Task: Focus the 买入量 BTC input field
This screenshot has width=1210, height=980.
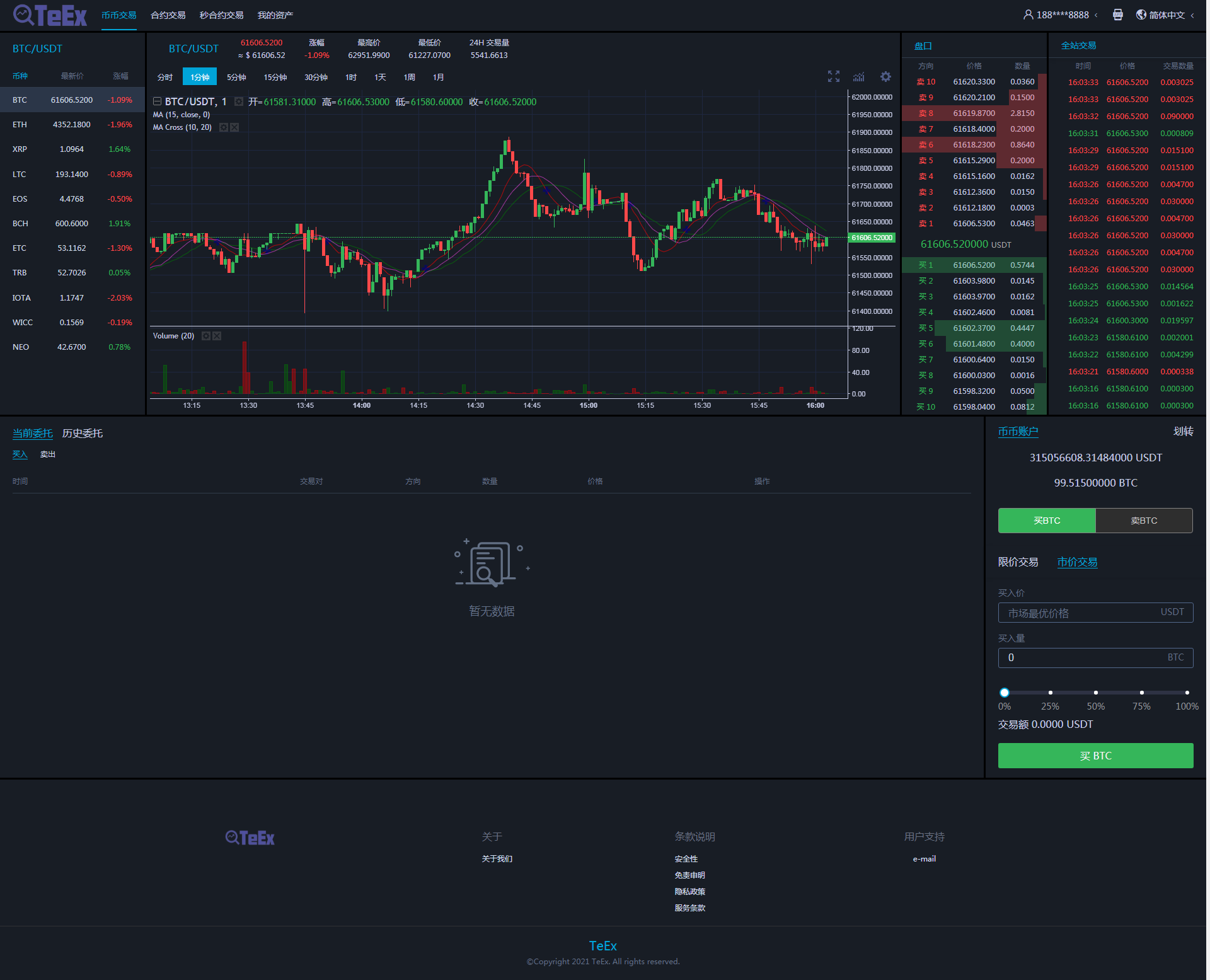Action: point(1095,657)
